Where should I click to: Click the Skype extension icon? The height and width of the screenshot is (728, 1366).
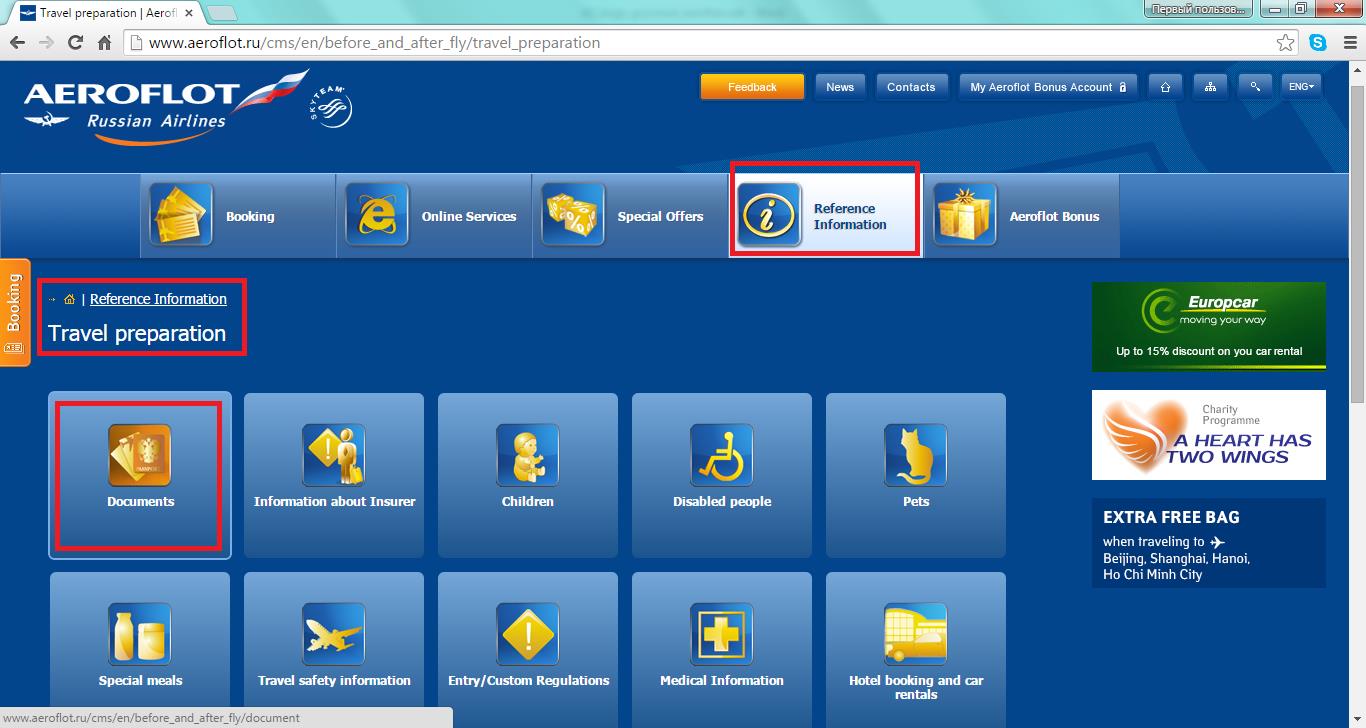pyautogui.click(x=1318, y=43)
